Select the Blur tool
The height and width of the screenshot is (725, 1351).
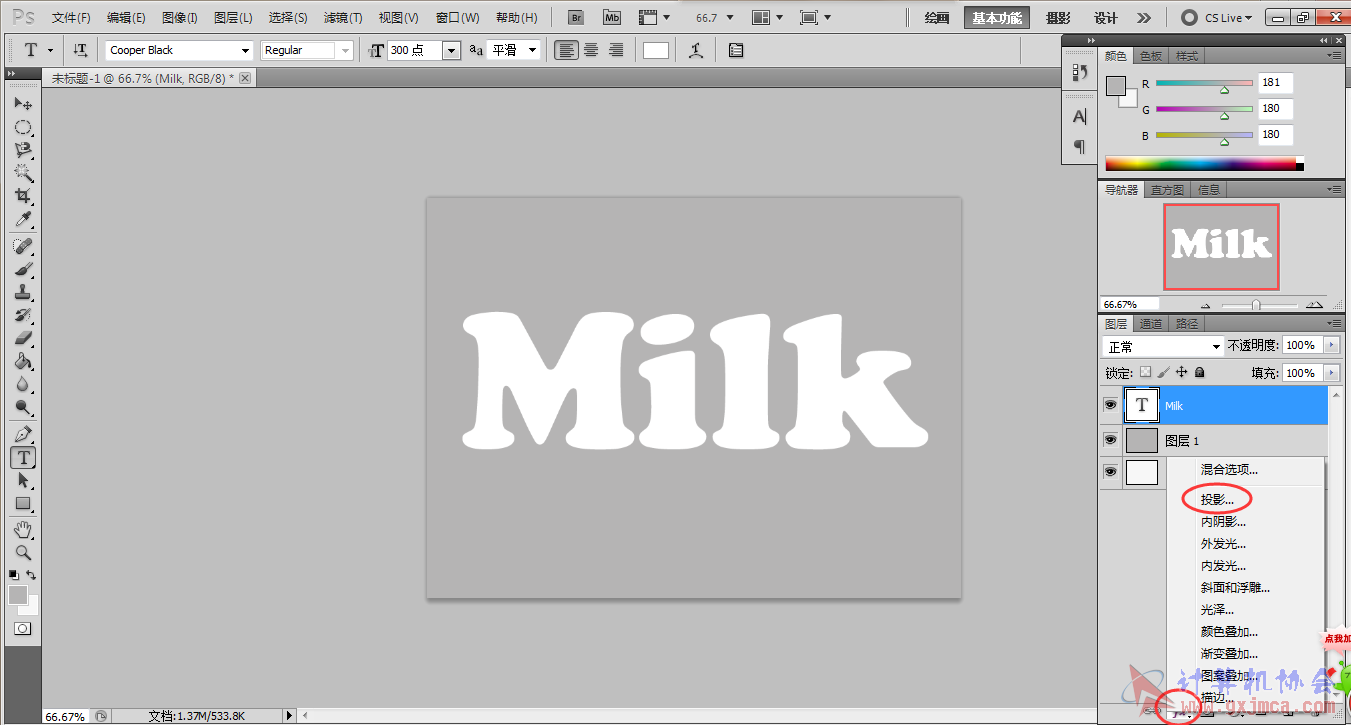[23, 384]
